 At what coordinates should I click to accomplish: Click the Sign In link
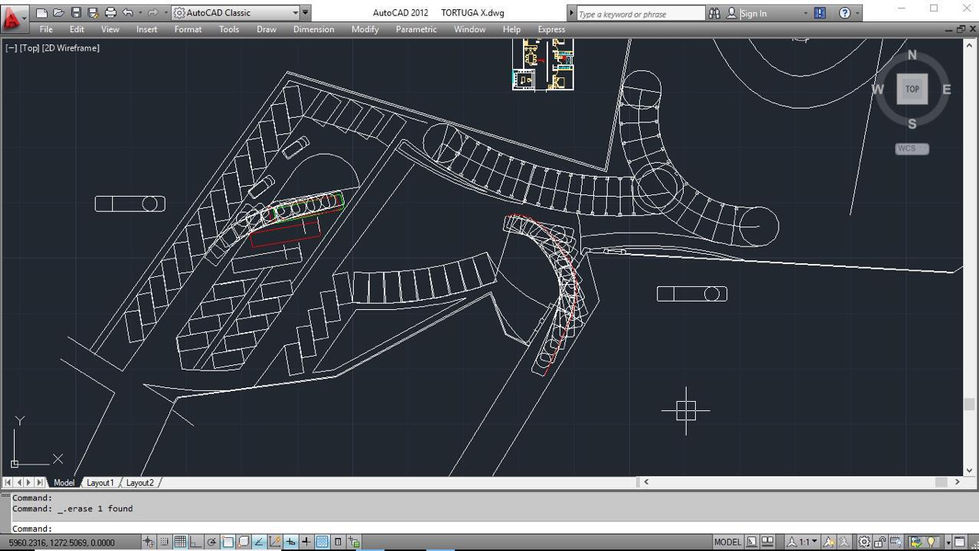[x=754, y=13]
